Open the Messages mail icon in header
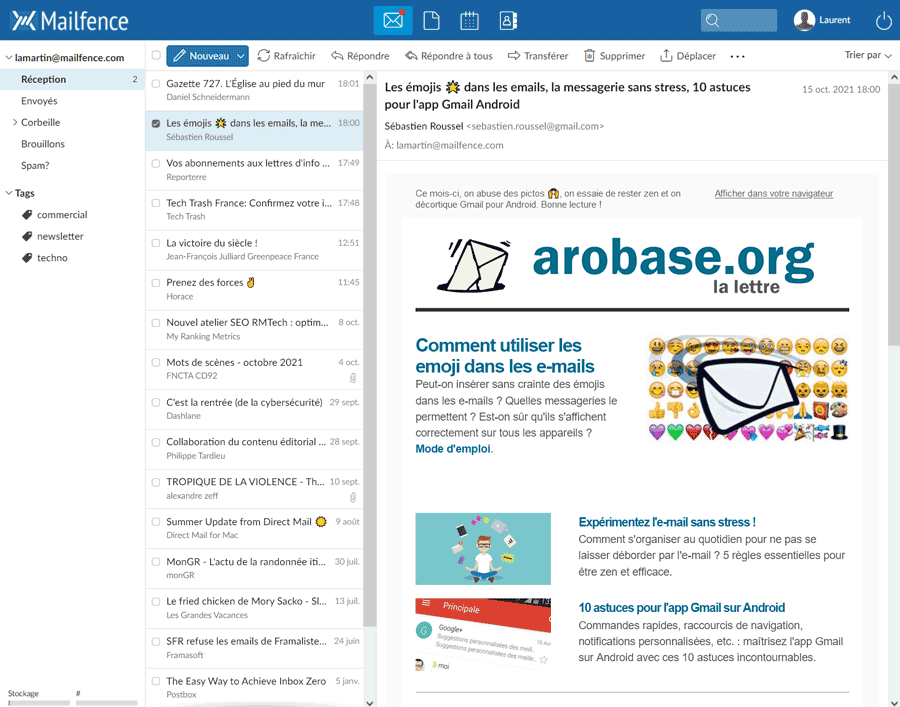The image size is (900, 707). coord(393,21)
